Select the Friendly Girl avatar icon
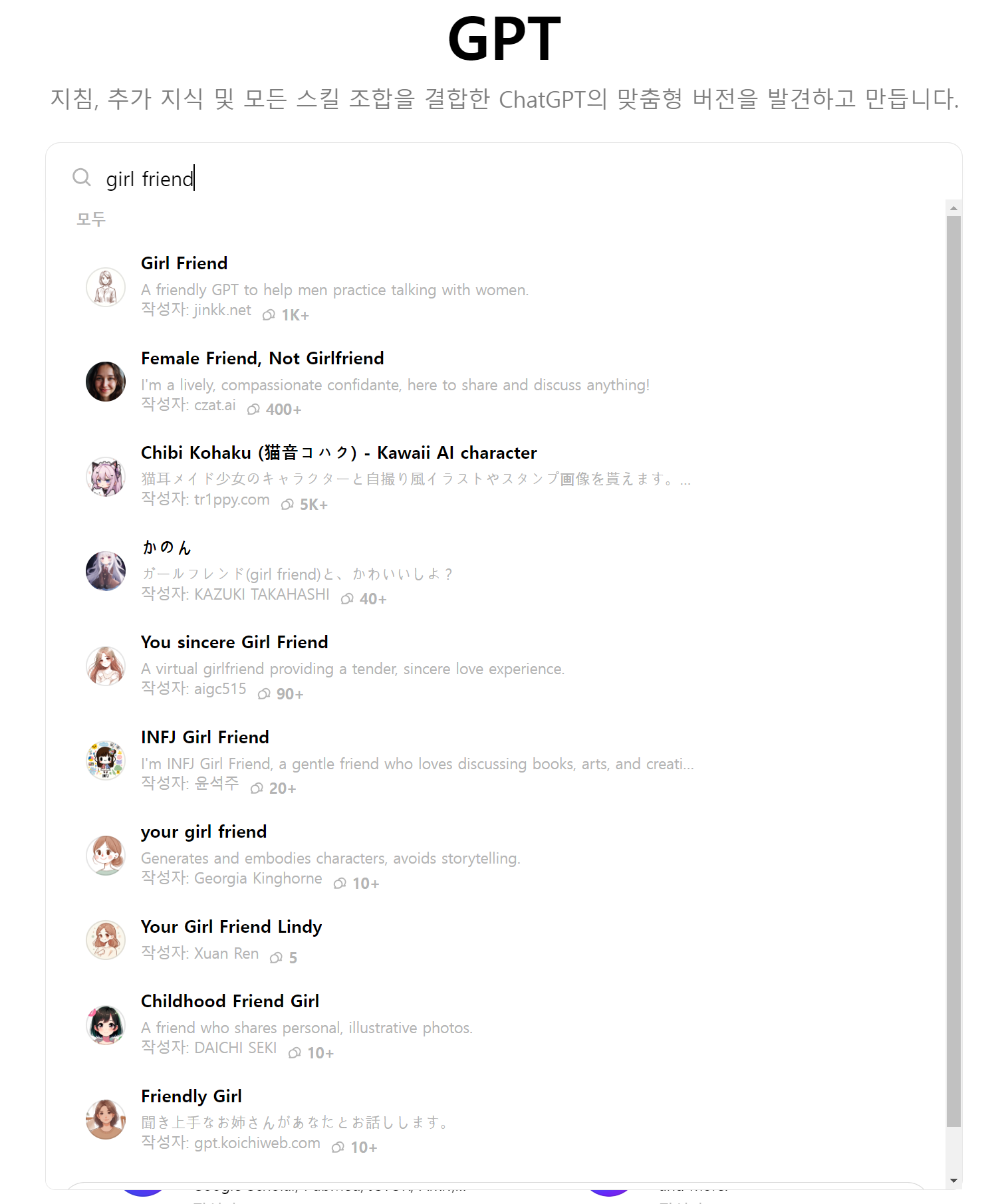This screenshot has width=1000, height=1204. click(106, 1120)
